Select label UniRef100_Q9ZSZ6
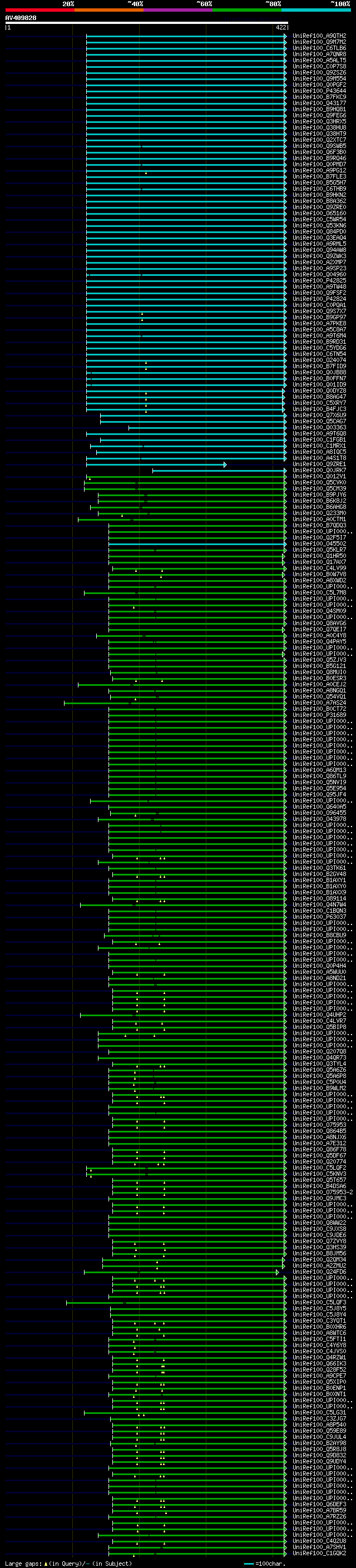 coord(319,72)
